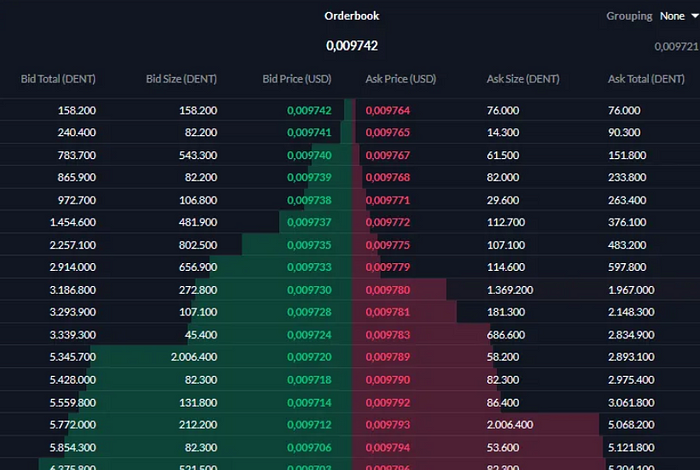700x470 pixels.
Task: Click bid total 972.700
Action: [x=77, y=200]
